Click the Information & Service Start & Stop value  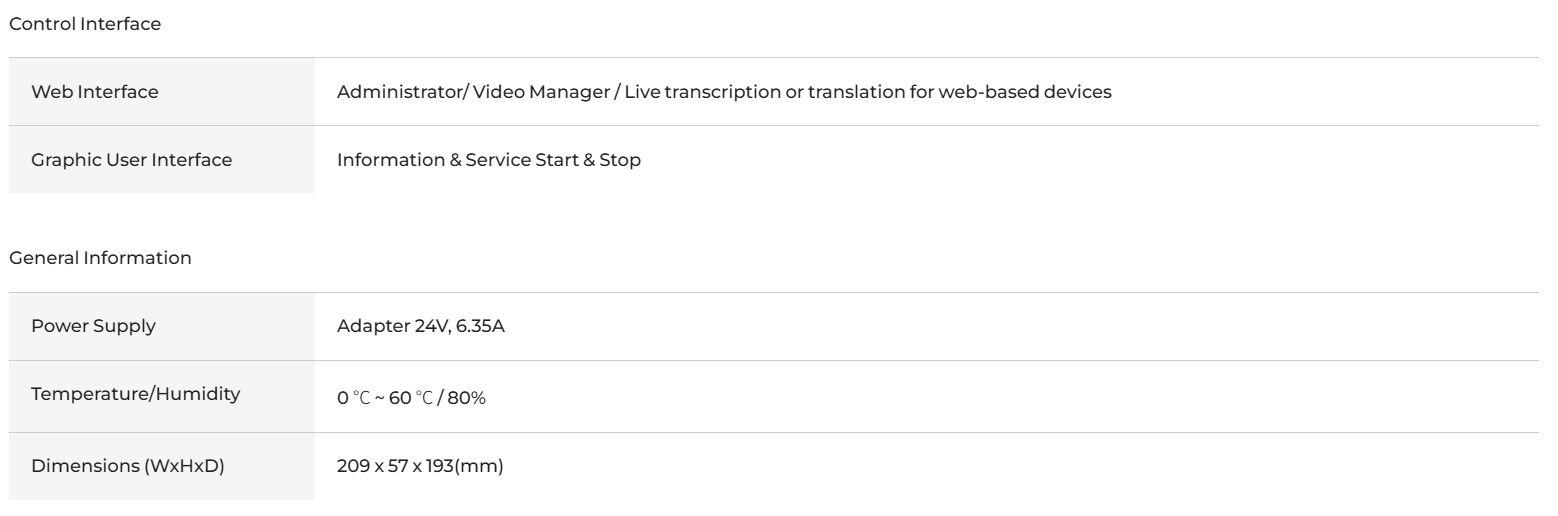[x=489, y=160]
